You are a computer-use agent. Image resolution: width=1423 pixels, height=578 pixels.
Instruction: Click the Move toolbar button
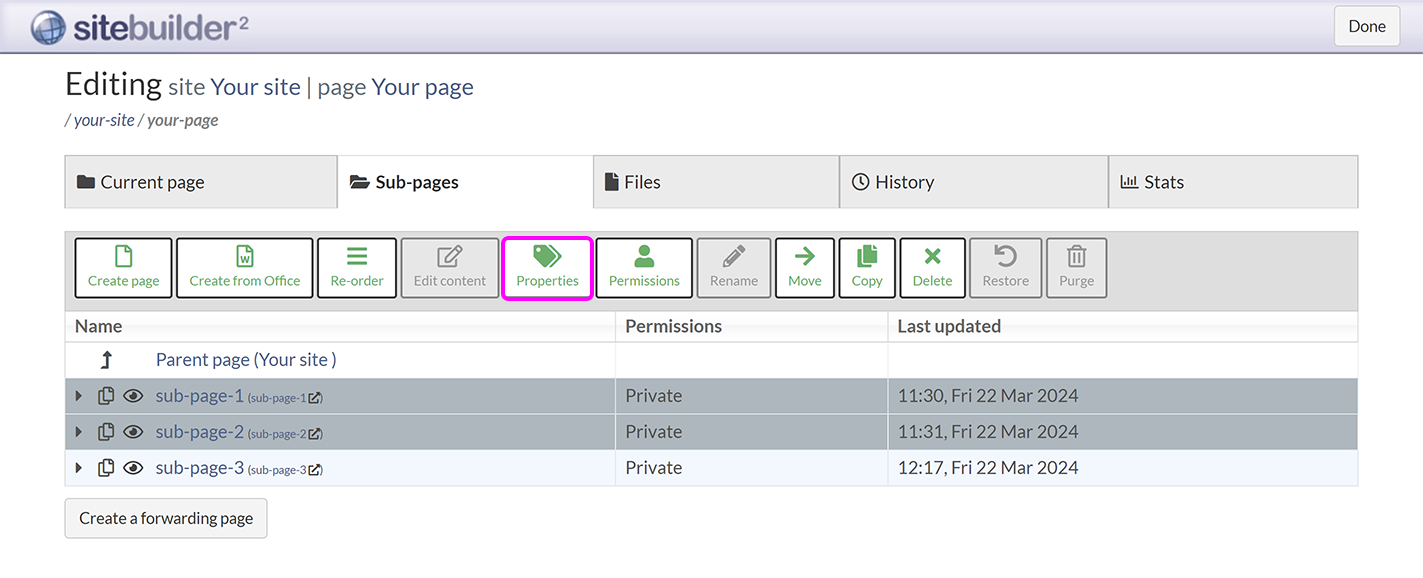coord(804,268)
